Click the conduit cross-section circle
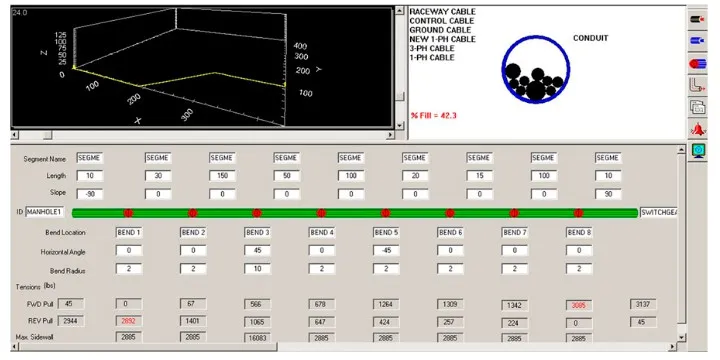720x360 pixels. click(x=535, y=69)
